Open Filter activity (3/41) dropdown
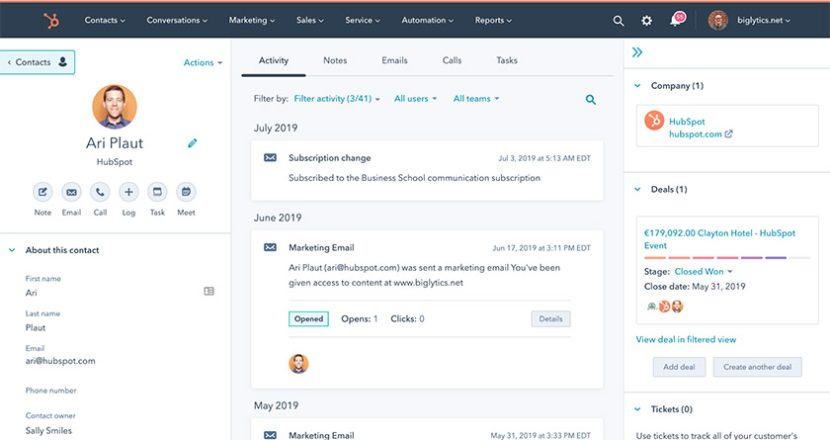830x440 pixels. (337, 99)
